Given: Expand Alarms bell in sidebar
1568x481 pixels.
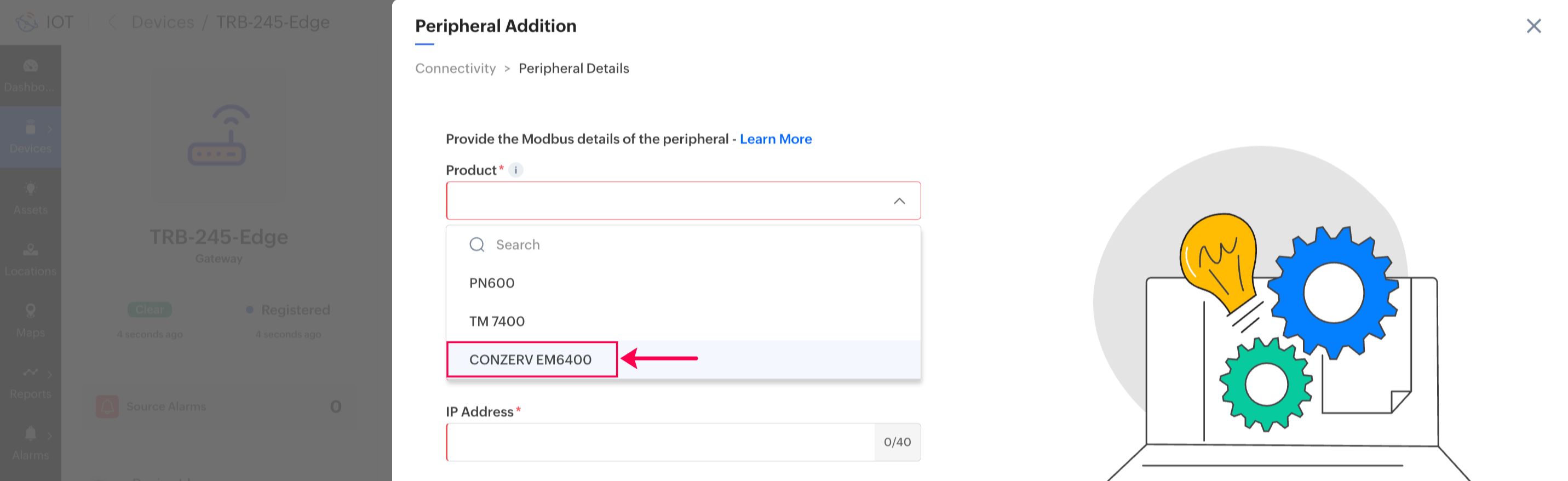Looking at the screenshot, I should pos(31,433).
